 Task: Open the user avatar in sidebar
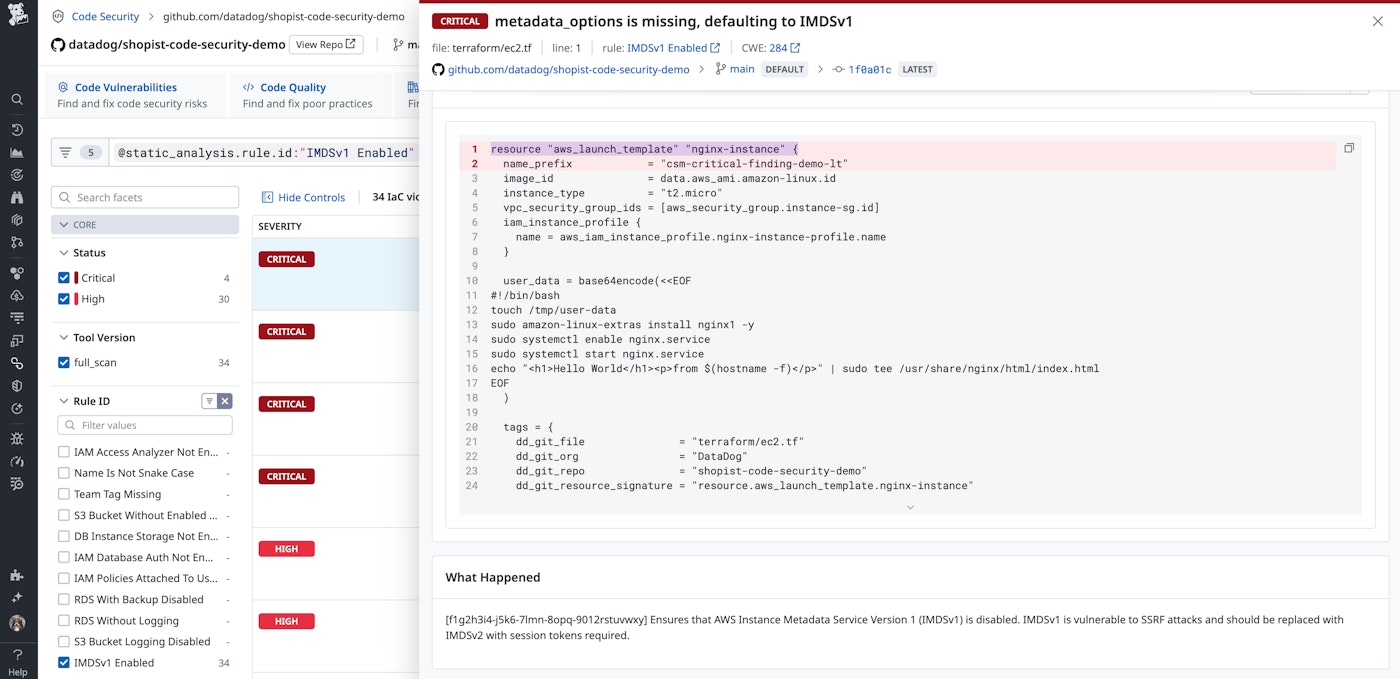(x=17, y=623)
